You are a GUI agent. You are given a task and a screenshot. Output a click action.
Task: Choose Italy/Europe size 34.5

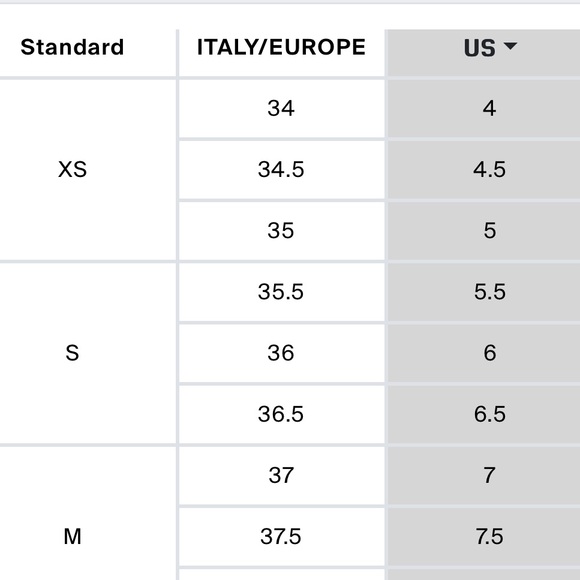(x=282, y=170)
